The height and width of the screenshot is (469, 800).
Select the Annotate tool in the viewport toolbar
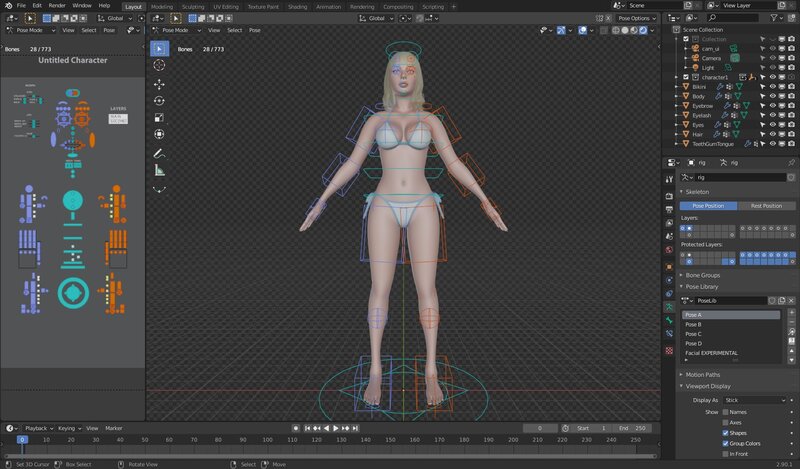click(x=159, y=153)
